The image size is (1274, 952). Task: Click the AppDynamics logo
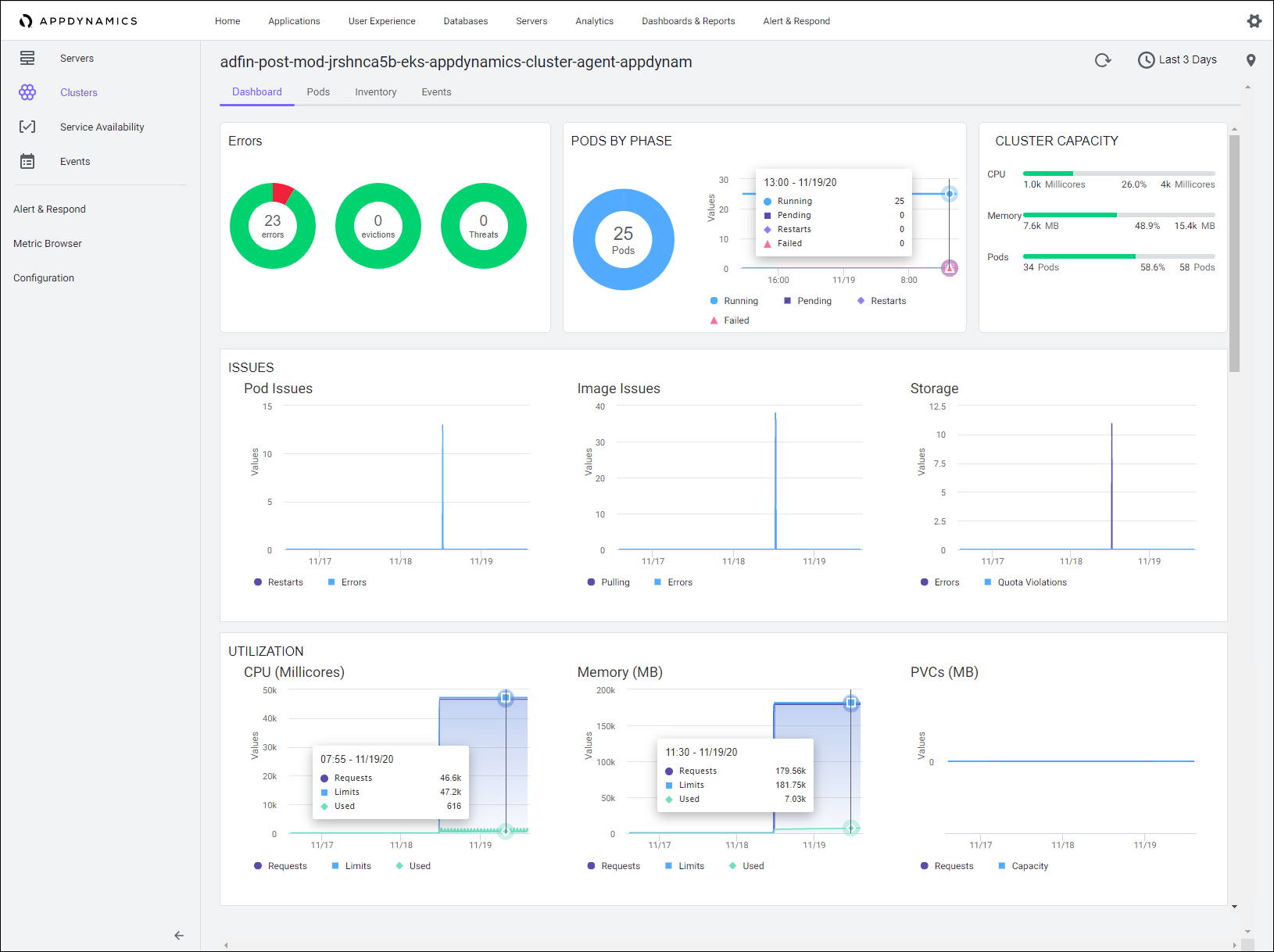[78, 21]
